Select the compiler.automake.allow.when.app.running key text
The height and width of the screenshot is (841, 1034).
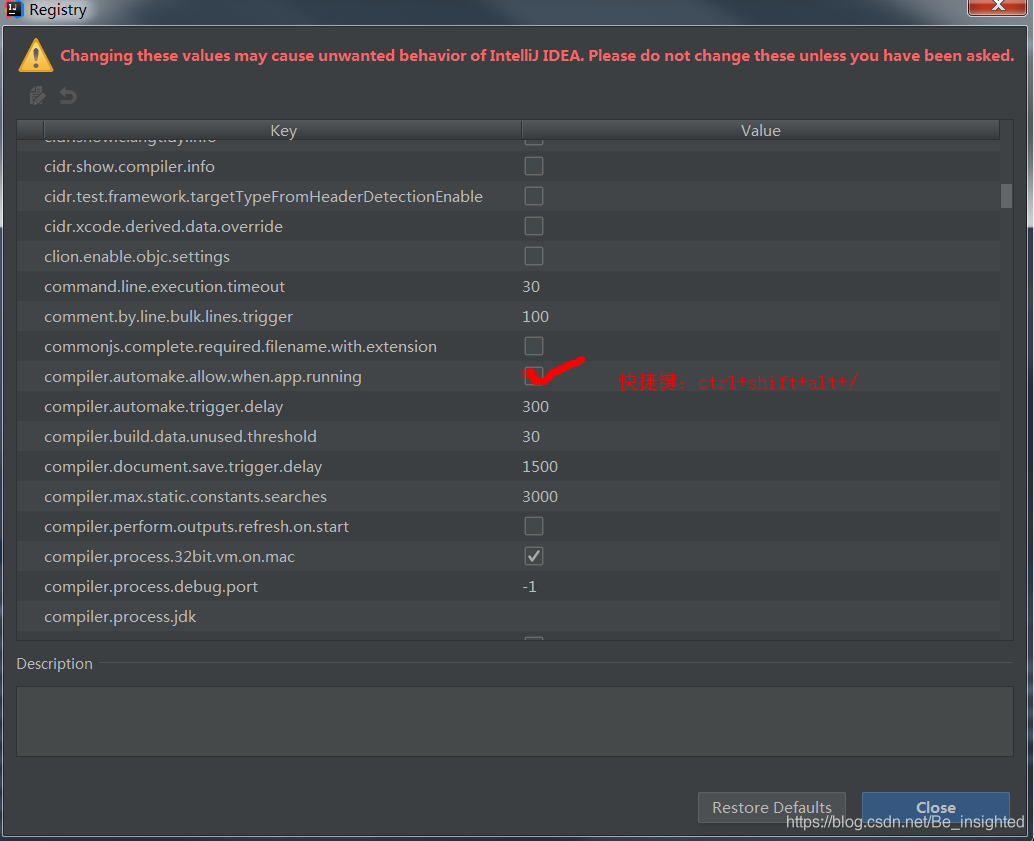tap(202, 377)
